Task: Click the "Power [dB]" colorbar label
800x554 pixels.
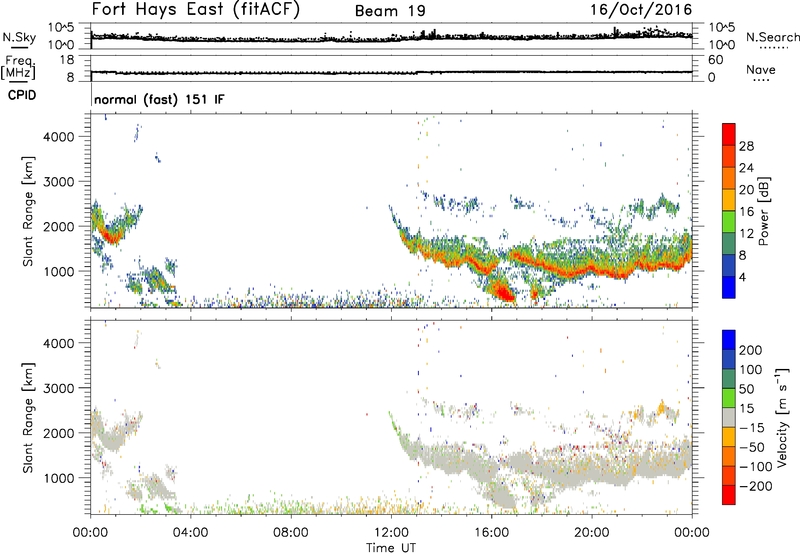Action: [763, 211]
